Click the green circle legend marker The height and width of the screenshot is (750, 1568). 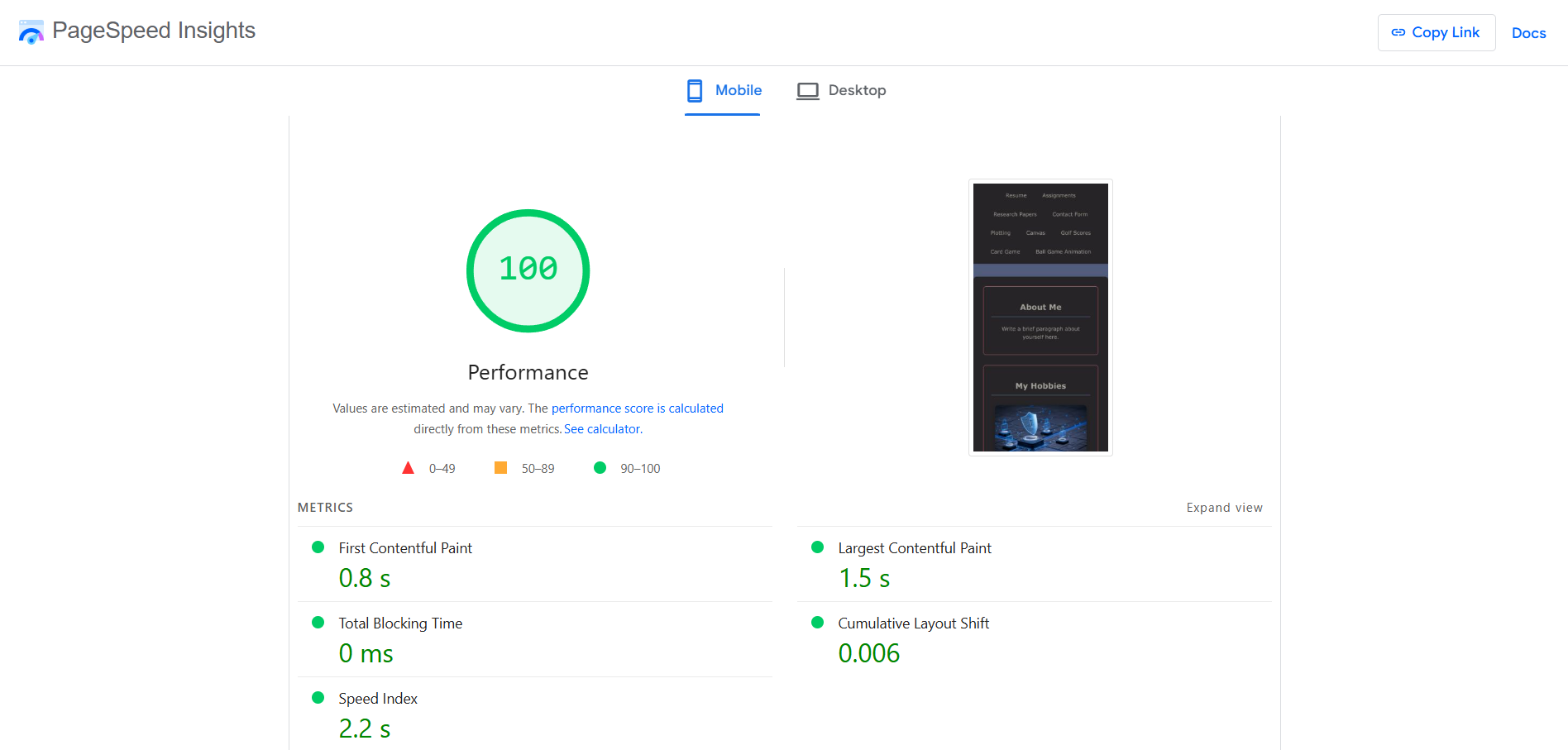(600, 467)
